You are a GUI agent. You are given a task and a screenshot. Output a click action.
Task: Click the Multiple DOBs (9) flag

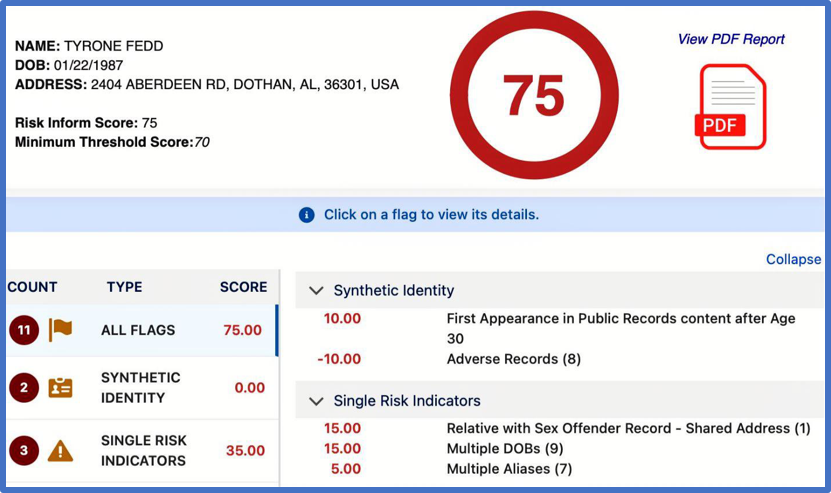505,448
